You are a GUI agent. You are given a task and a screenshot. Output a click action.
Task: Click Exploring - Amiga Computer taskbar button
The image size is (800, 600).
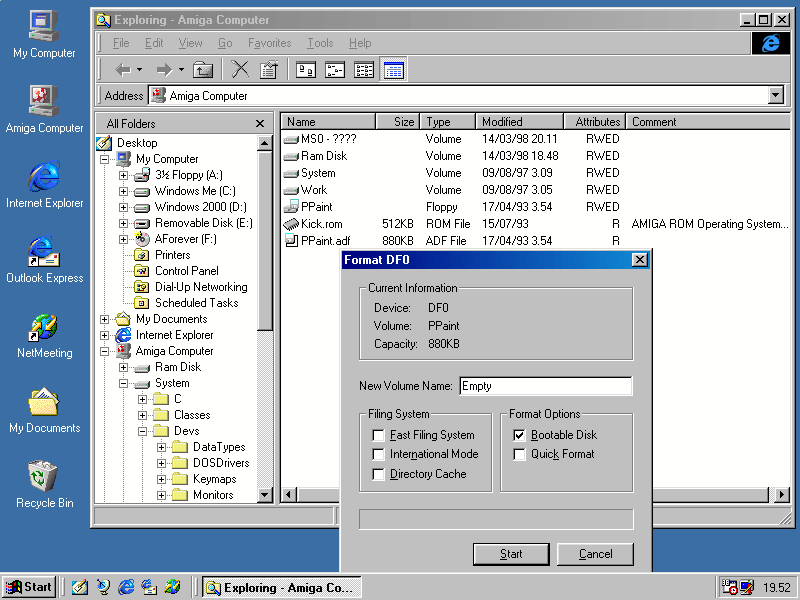click(x=282, y=587)
